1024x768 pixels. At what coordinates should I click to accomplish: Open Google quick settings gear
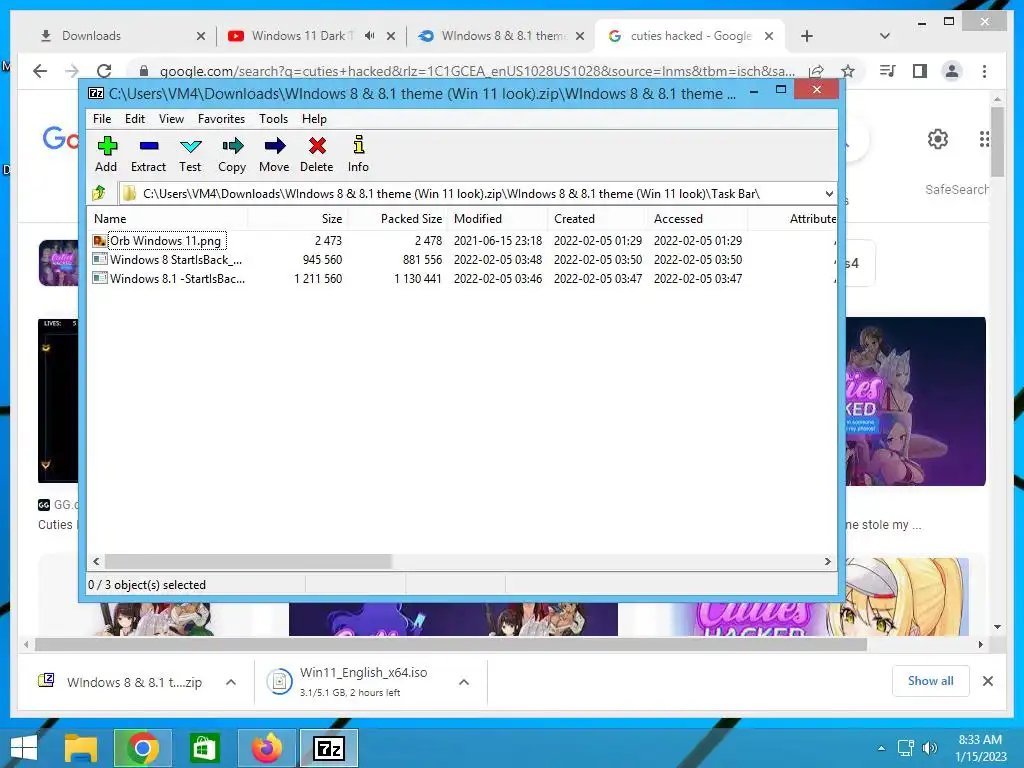[938, 138]
